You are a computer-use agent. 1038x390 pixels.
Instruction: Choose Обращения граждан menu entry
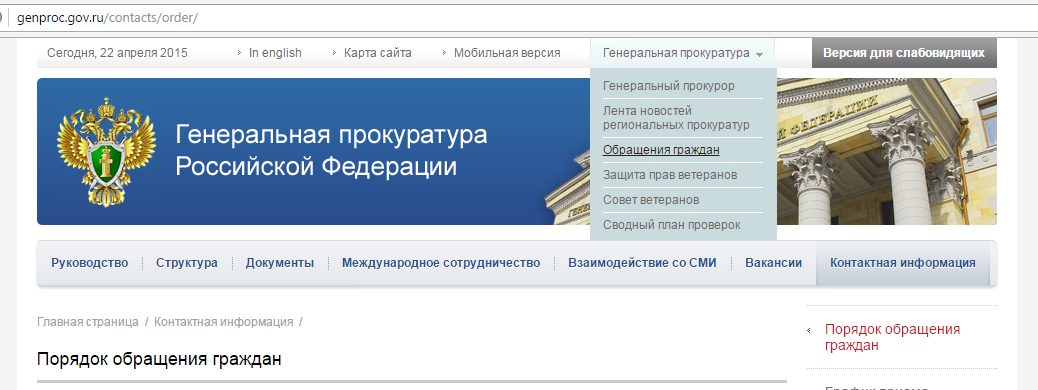click(661, 150)
